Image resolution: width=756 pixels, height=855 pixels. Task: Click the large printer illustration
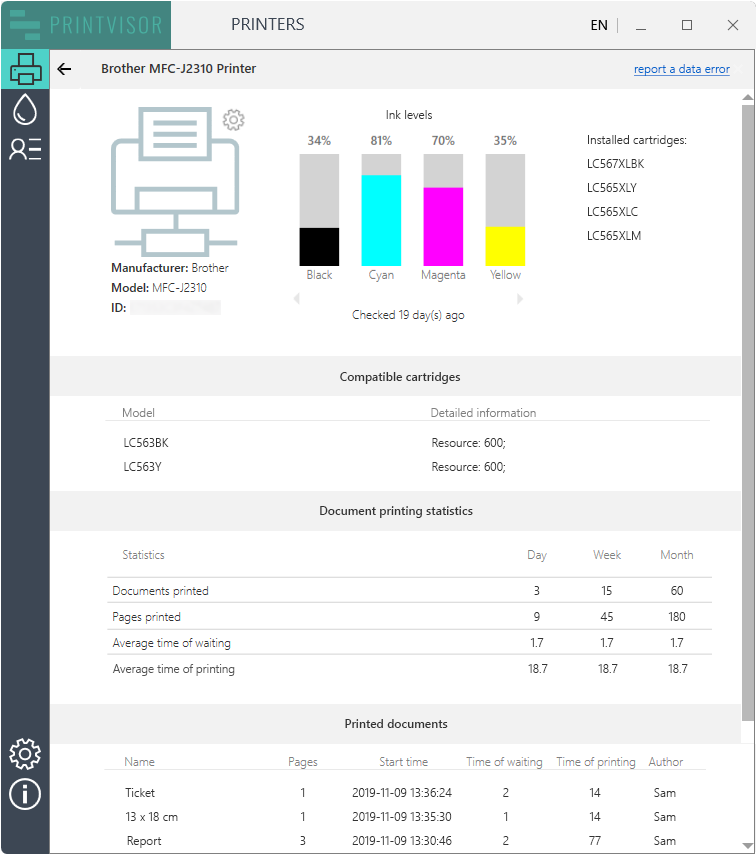tap(173, 180)
